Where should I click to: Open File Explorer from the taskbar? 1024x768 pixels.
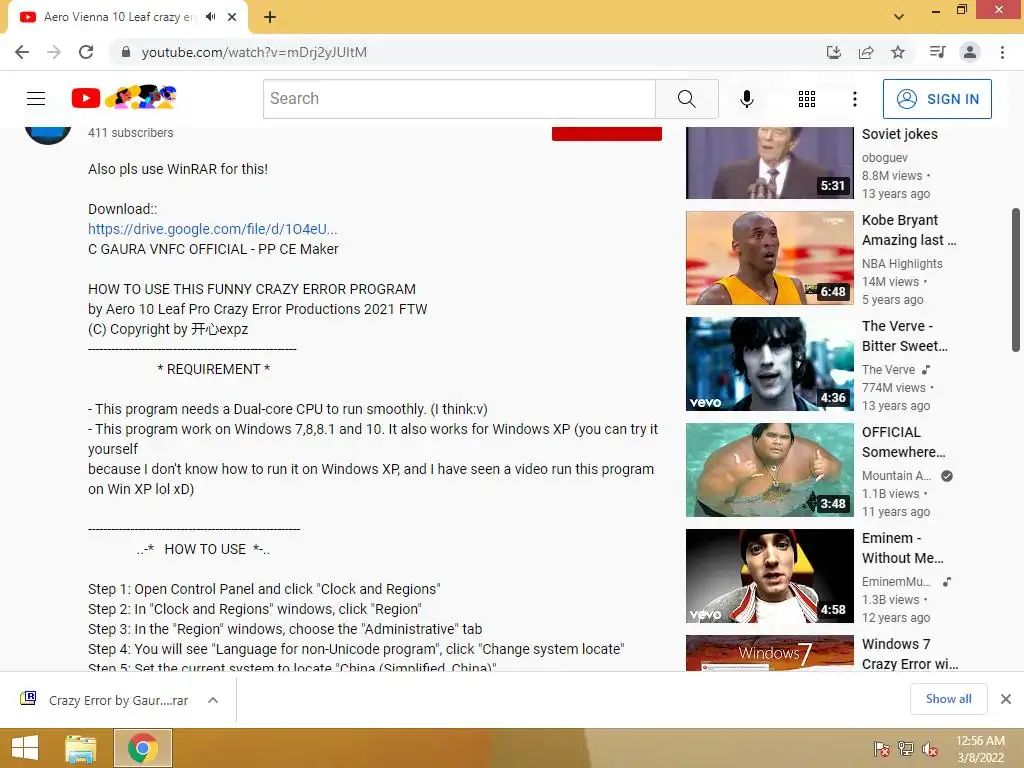click(81, 748)
